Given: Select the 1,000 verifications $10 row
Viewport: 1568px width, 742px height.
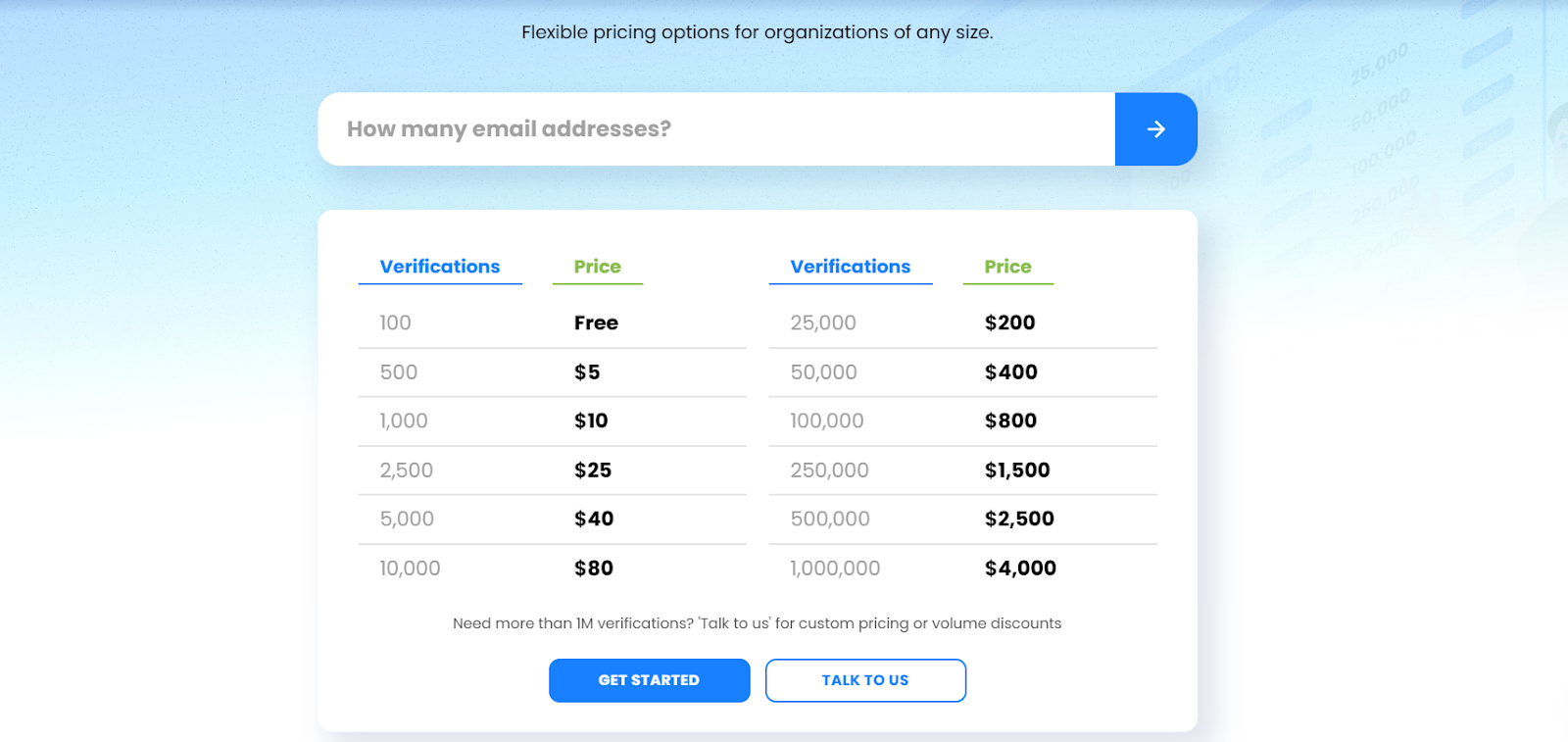Looking at the screenshot, I should point(552,420).
